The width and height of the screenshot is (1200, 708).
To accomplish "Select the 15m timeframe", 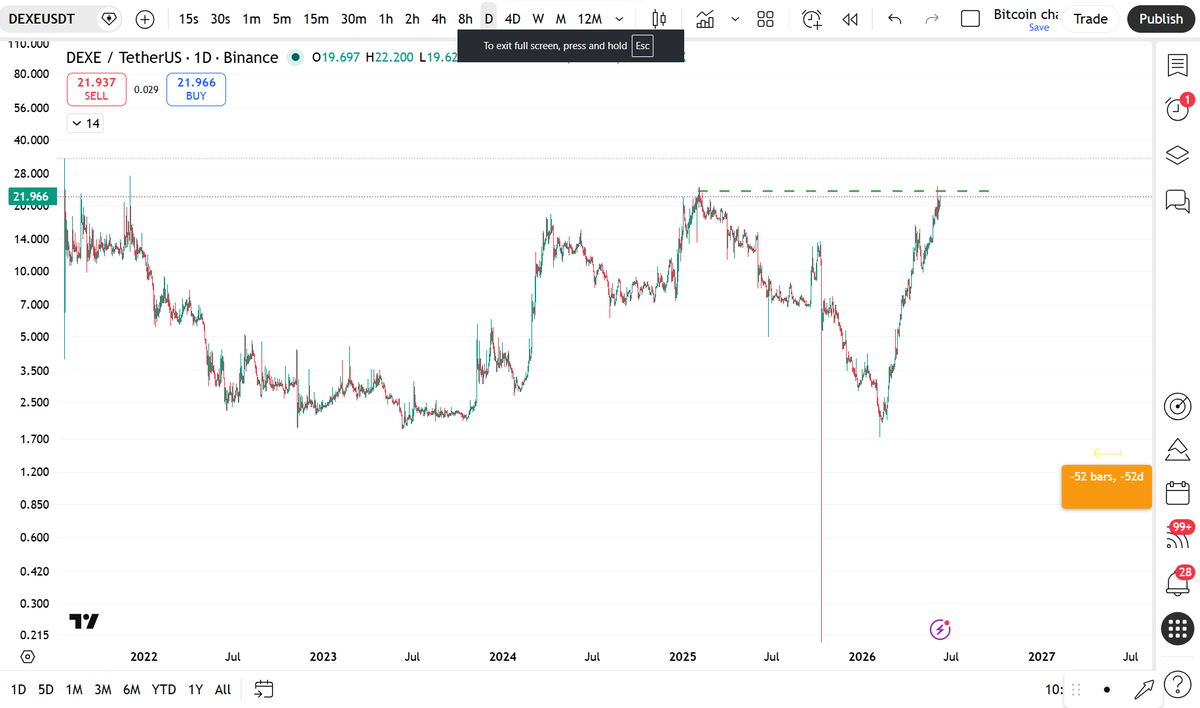I will click(x=316, y=19).
